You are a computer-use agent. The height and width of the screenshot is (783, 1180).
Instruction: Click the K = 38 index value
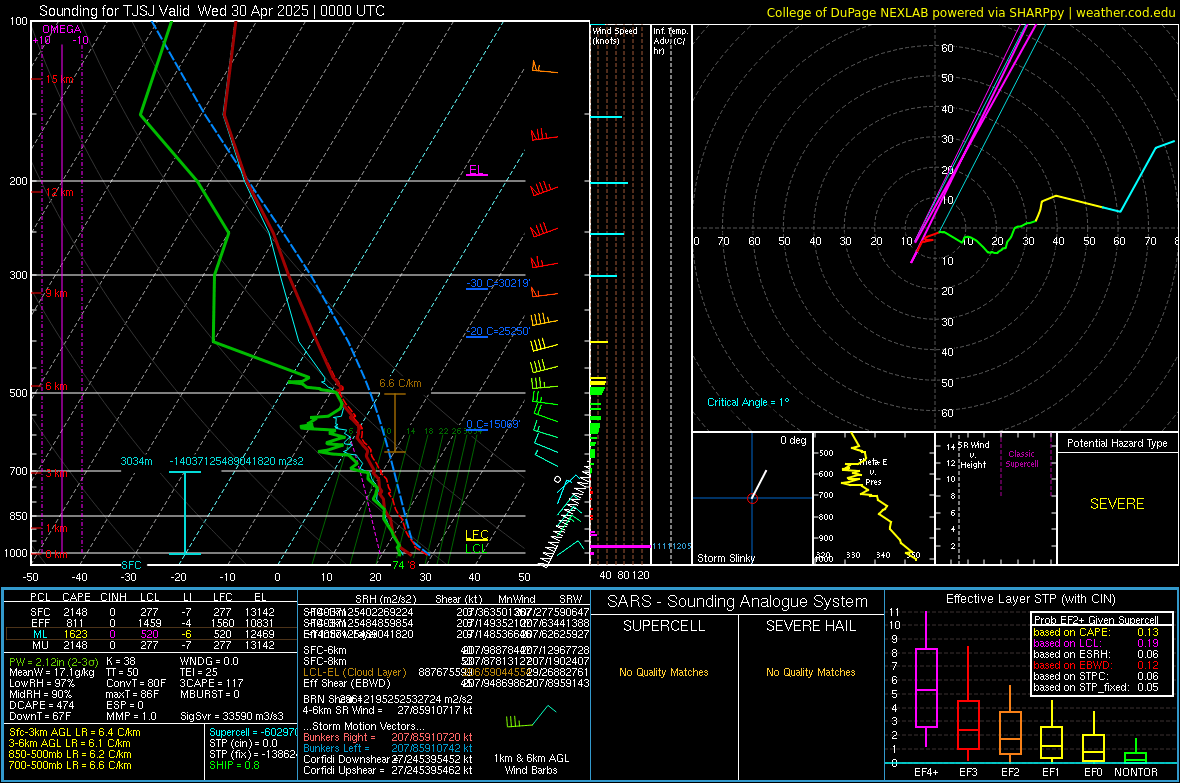pos(120,662)
